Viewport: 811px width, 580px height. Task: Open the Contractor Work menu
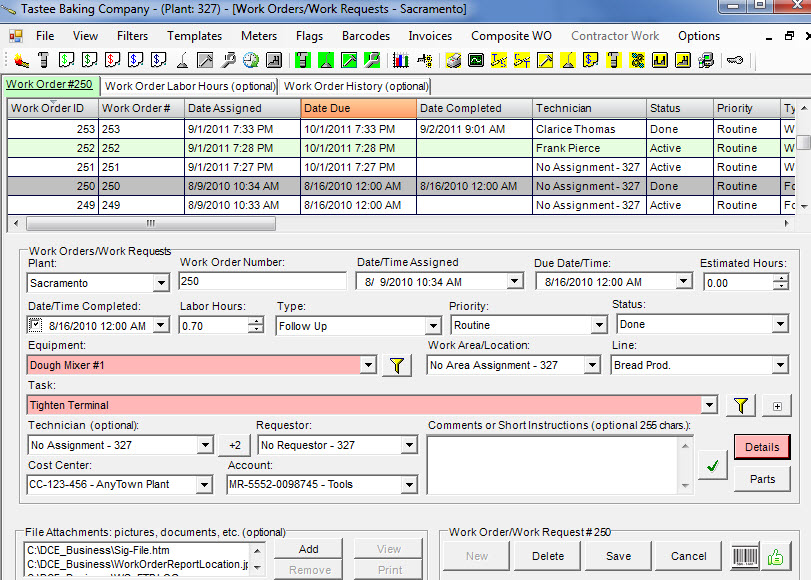tap(614, 35)
